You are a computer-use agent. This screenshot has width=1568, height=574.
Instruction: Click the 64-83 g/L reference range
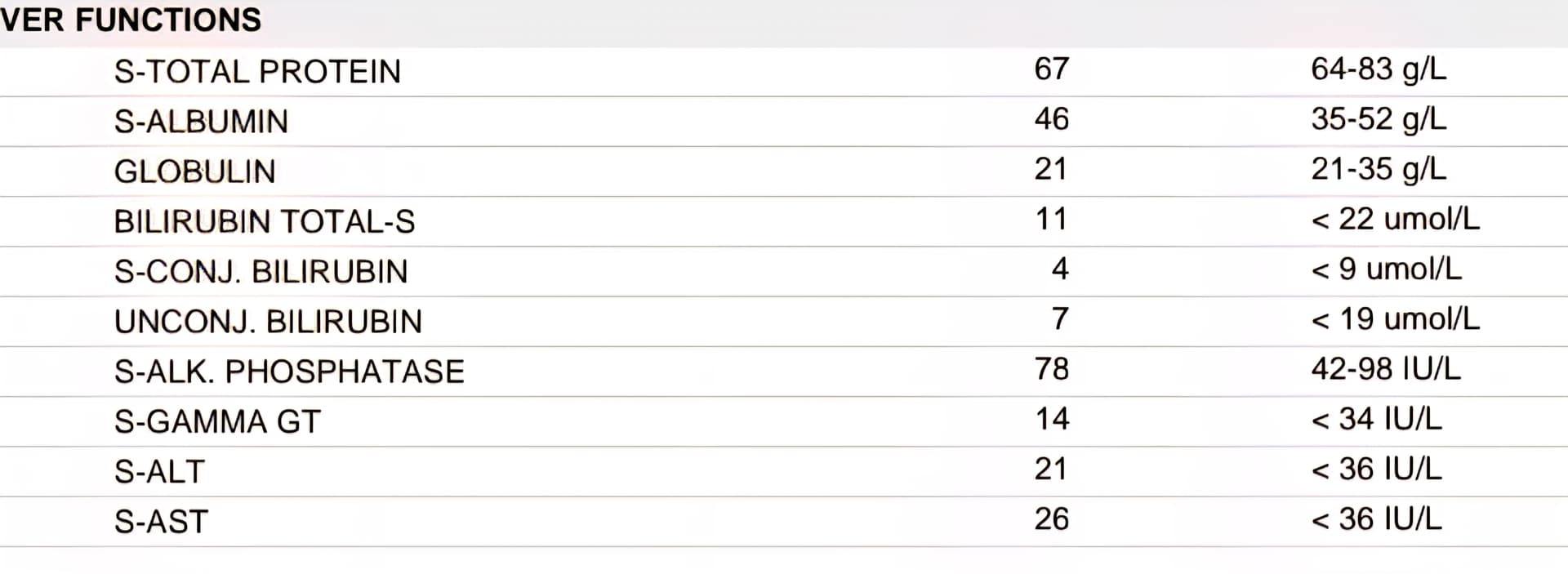[1379, 69]
